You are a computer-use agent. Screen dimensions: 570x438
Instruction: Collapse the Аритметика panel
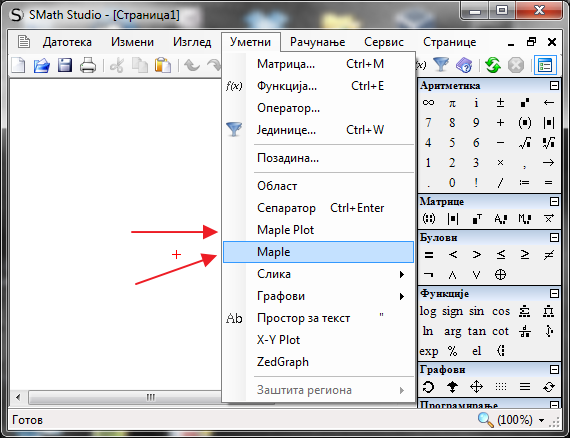point(554,86)
